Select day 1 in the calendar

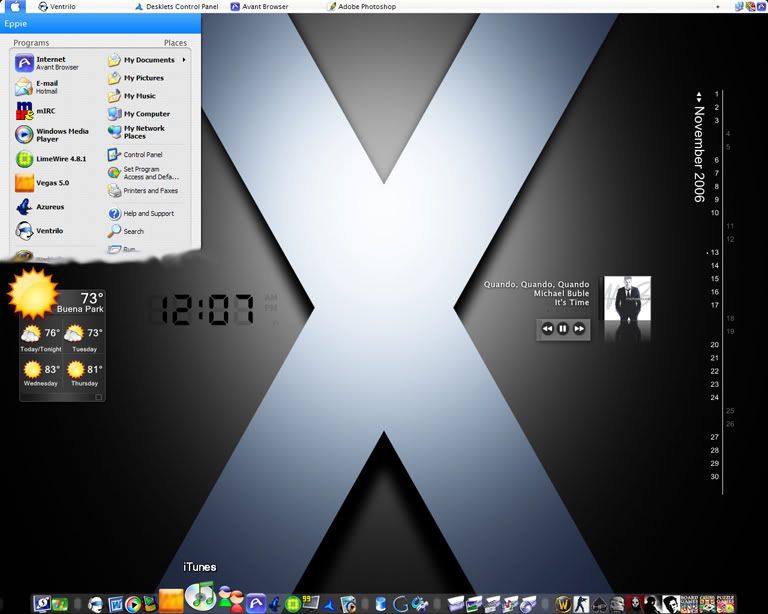pos(717,94)
